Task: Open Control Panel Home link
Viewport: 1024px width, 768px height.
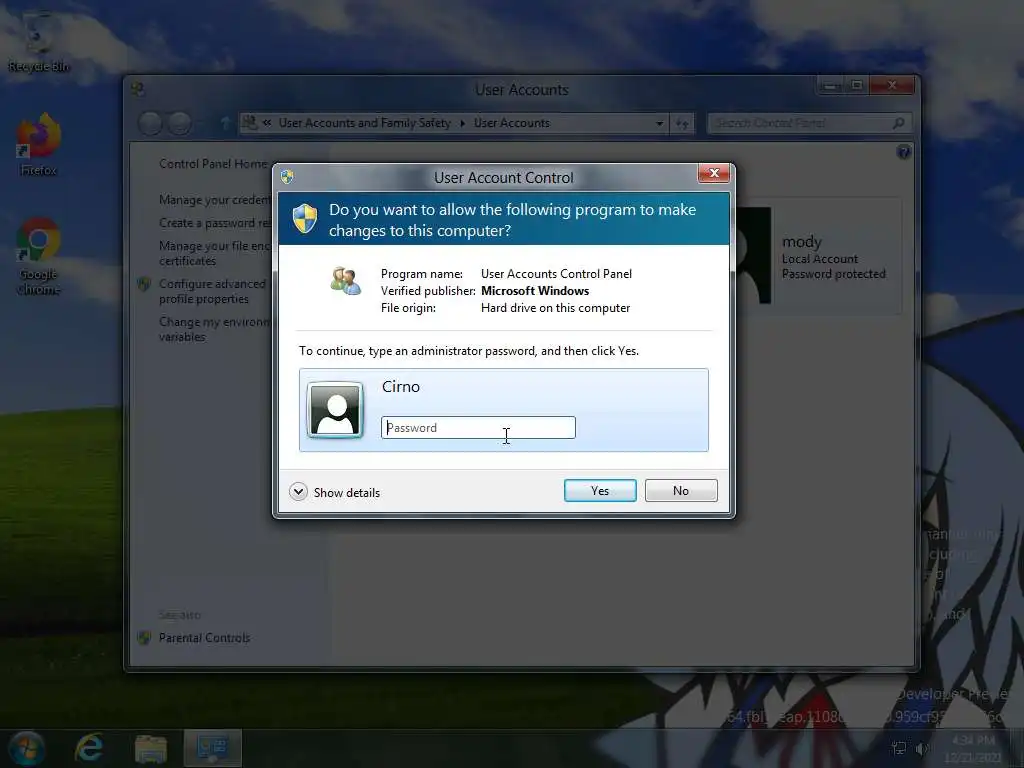Action: [x=213, y=164]
